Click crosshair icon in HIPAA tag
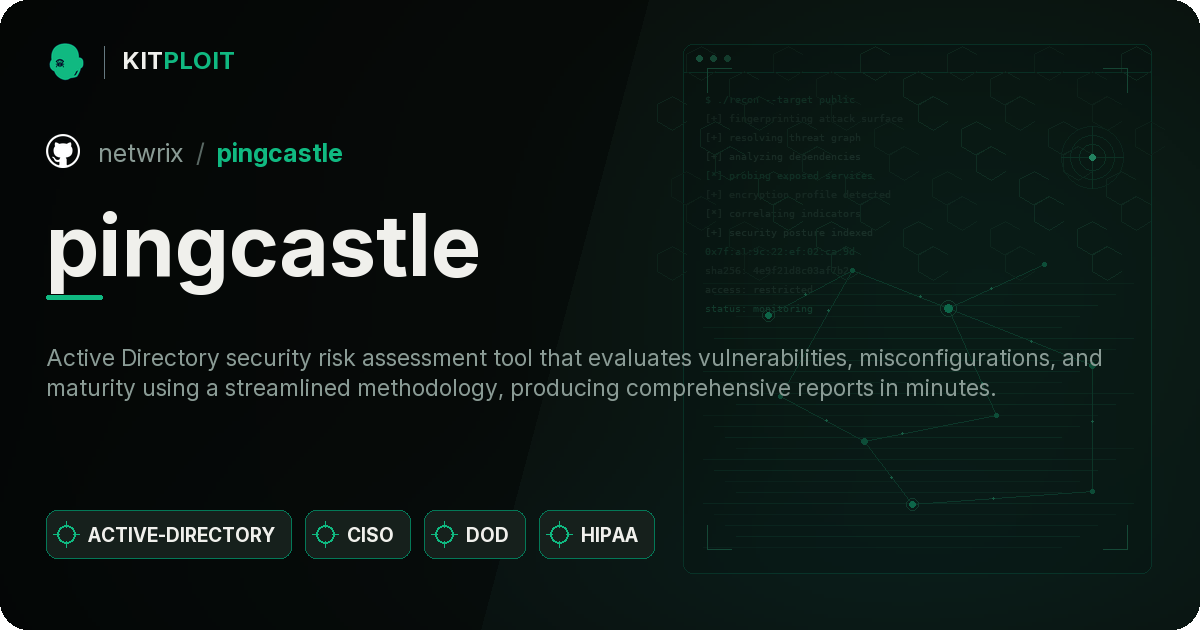The width and height of the screenshot is (1200, 630). pyautogui.click(x=560, y=535)
